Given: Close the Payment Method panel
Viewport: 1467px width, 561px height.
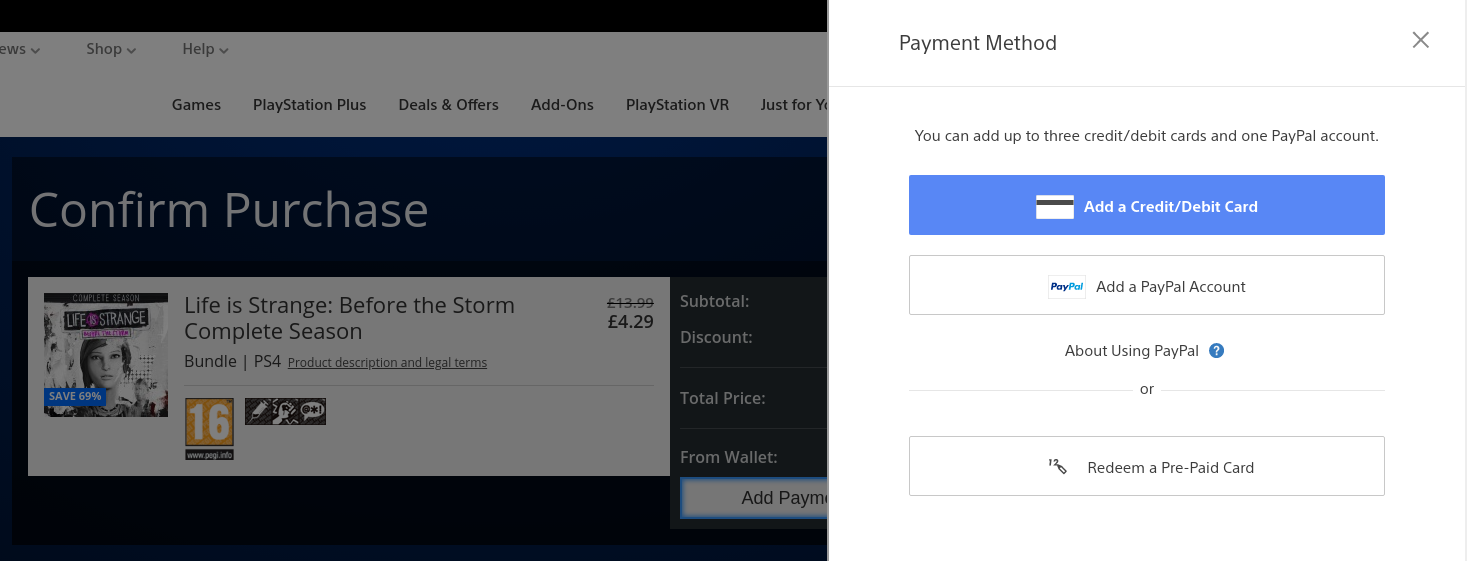Looking at the screenshot, I should coord(1420,40).
